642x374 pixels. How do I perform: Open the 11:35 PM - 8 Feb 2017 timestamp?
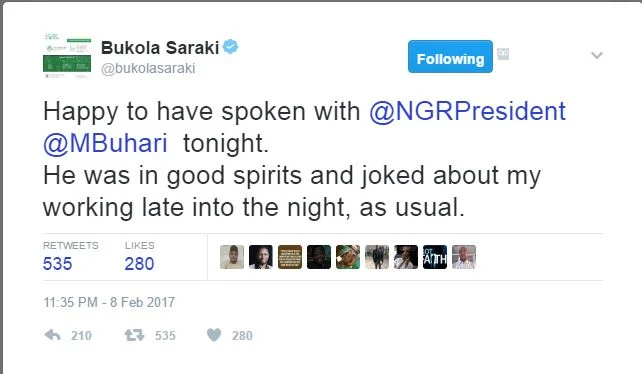(109, 302)
